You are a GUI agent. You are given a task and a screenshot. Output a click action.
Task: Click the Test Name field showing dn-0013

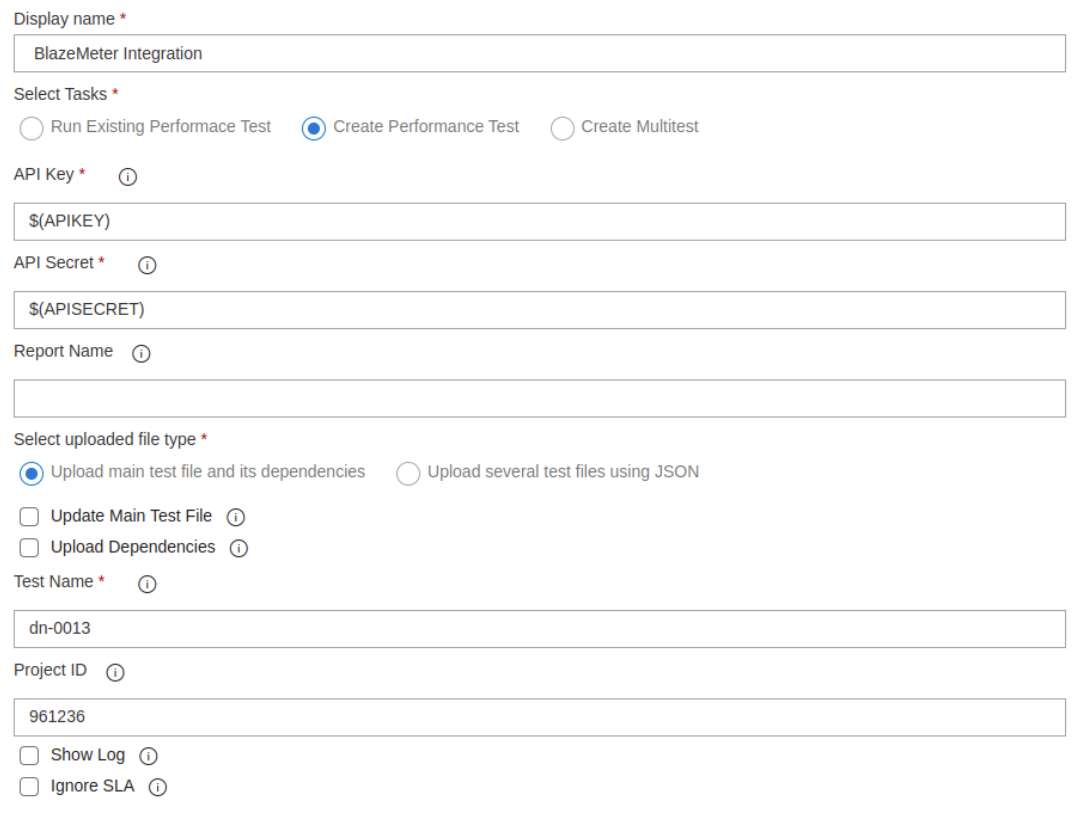coord(540,629)
